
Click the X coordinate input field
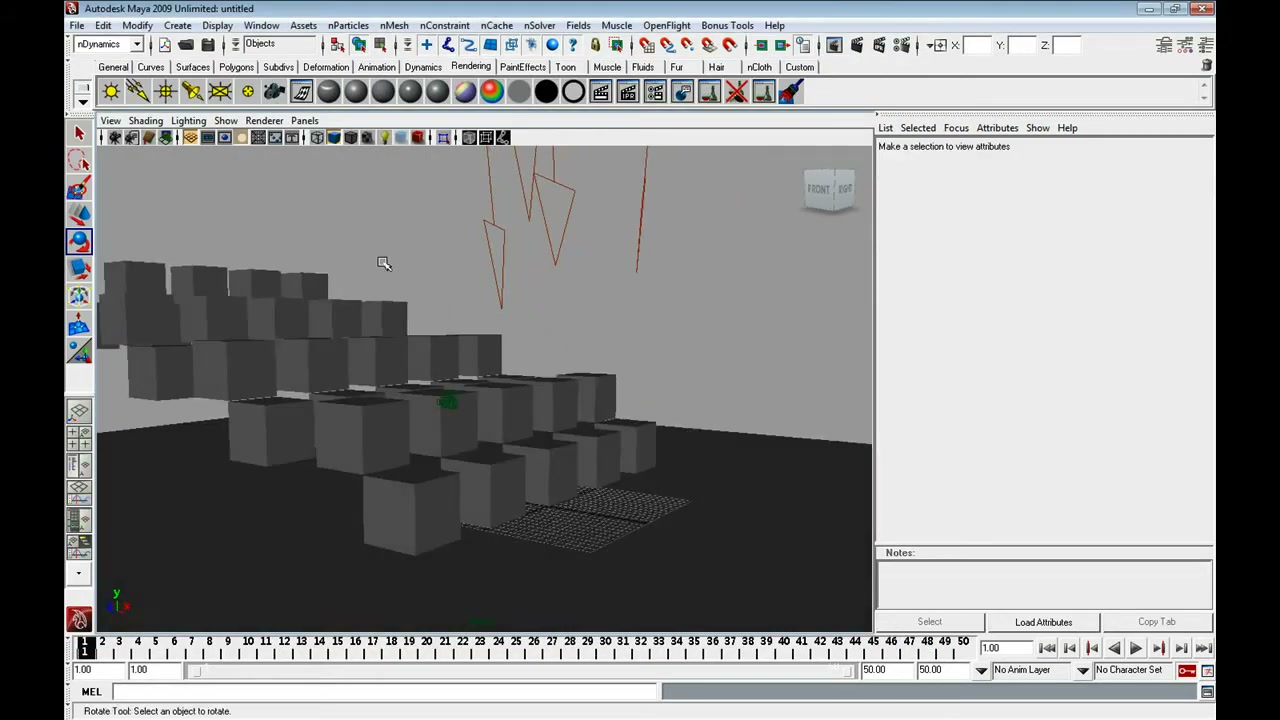(x=979, y=45)
